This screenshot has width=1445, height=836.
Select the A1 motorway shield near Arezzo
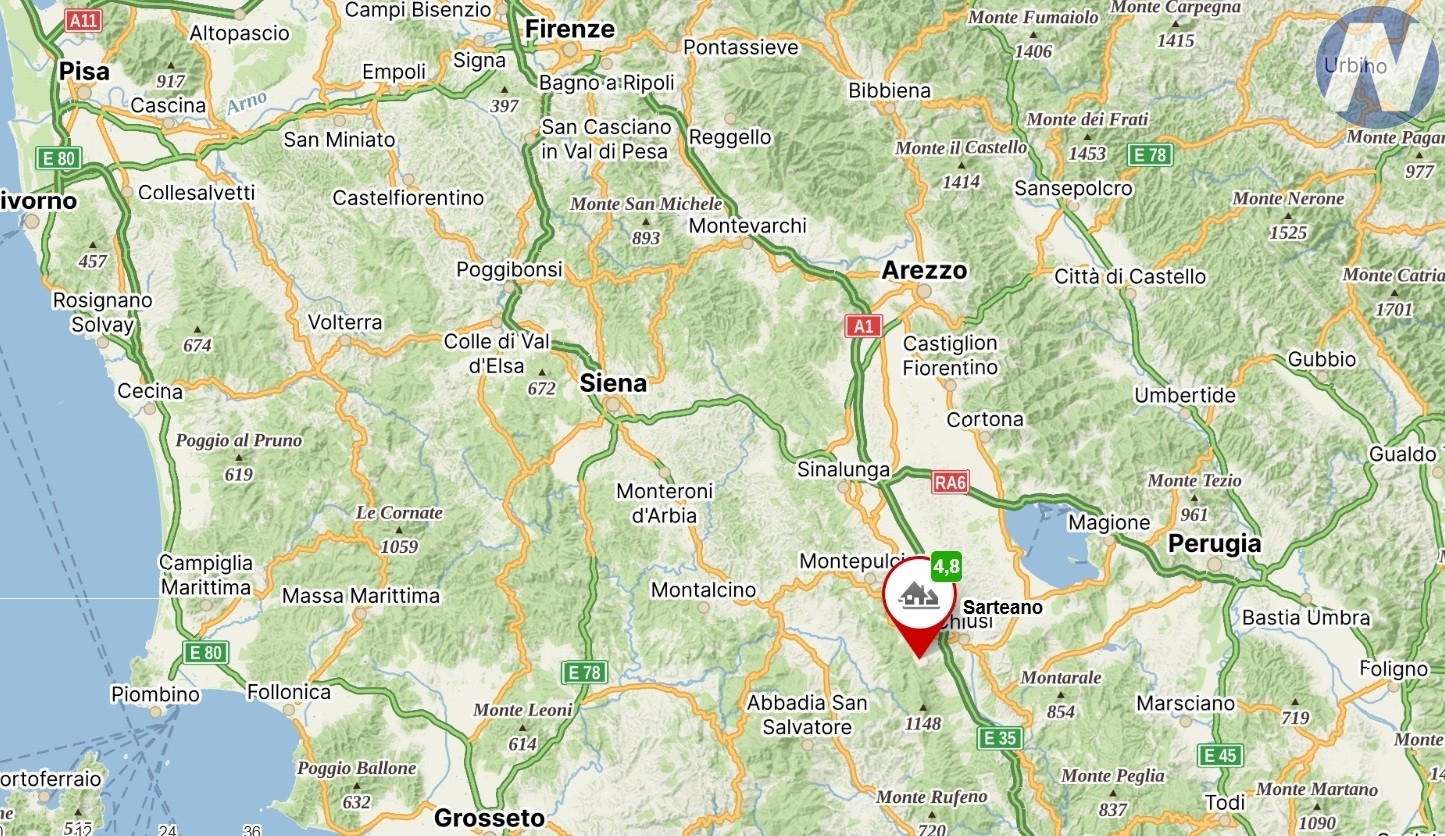(x=862, y=325)
